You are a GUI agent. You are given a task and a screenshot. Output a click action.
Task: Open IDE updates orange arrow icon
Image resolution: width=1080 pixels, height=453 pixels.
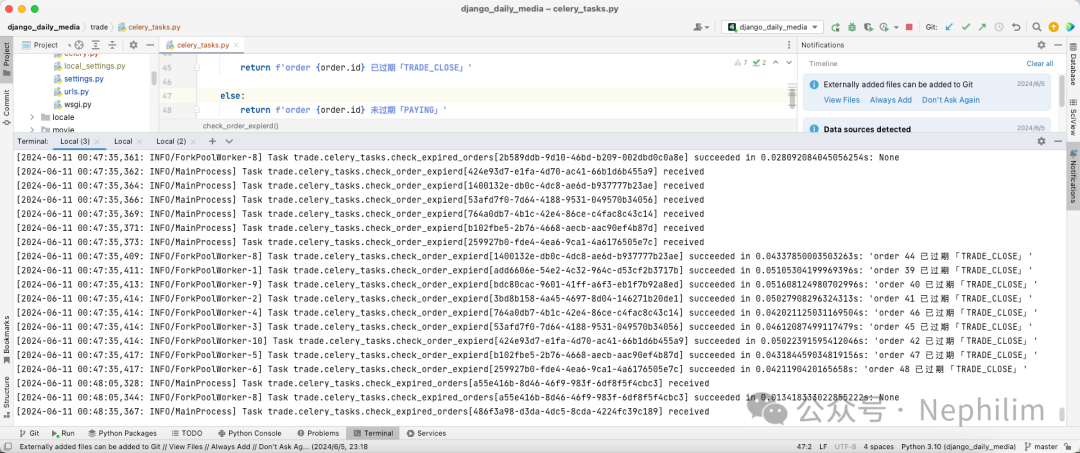point(1053,27)
